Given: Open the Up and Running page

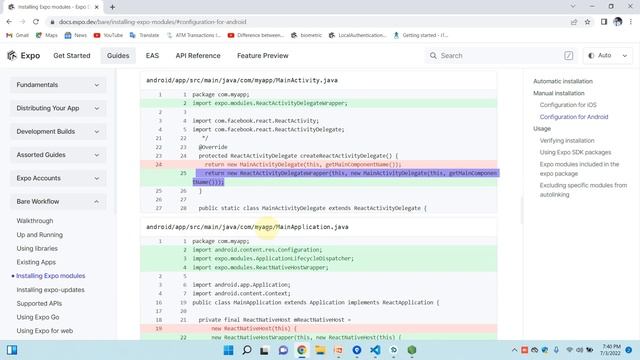Looking at the screenshot, I should [x=40, y=235].
